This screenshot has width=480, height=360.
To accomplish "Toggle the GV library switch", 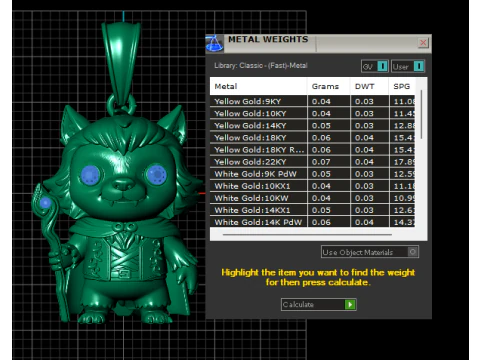I will click(383, 66).
